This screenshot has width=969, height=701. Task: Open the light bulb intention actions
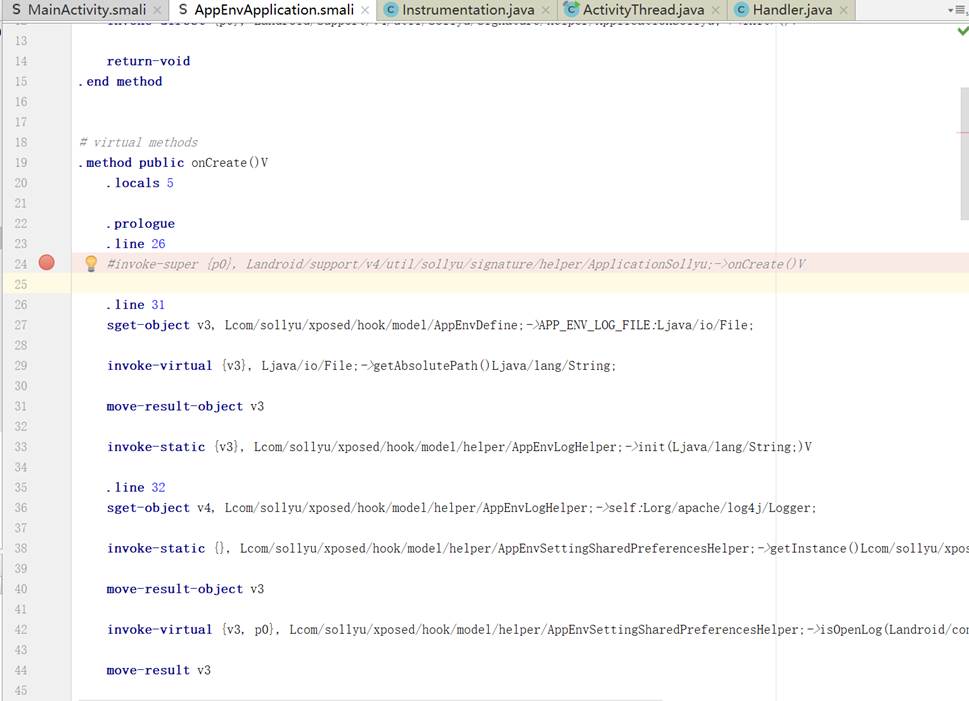coord(91,264)
